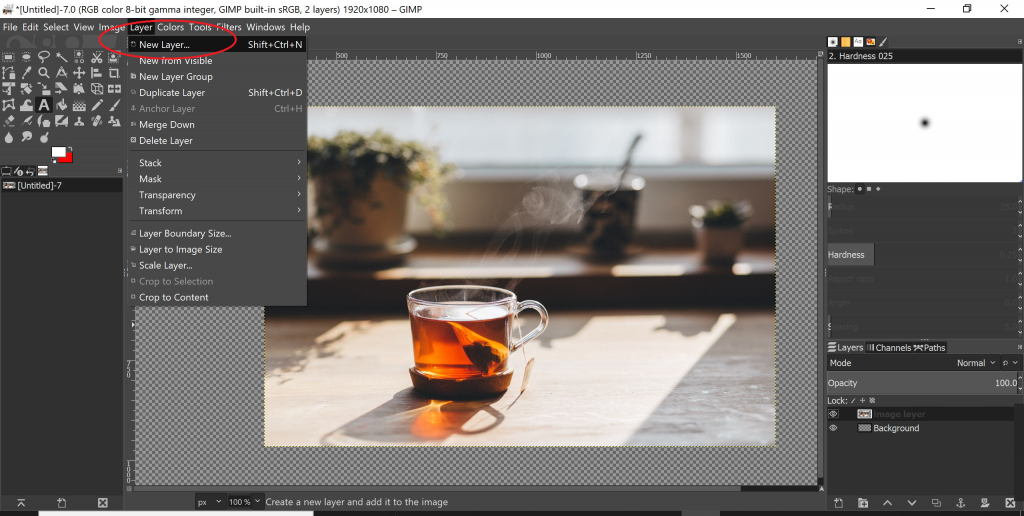1024x516 pixels.
Task: Pick the Zoom magnifier tool
Action: point(44,73)
